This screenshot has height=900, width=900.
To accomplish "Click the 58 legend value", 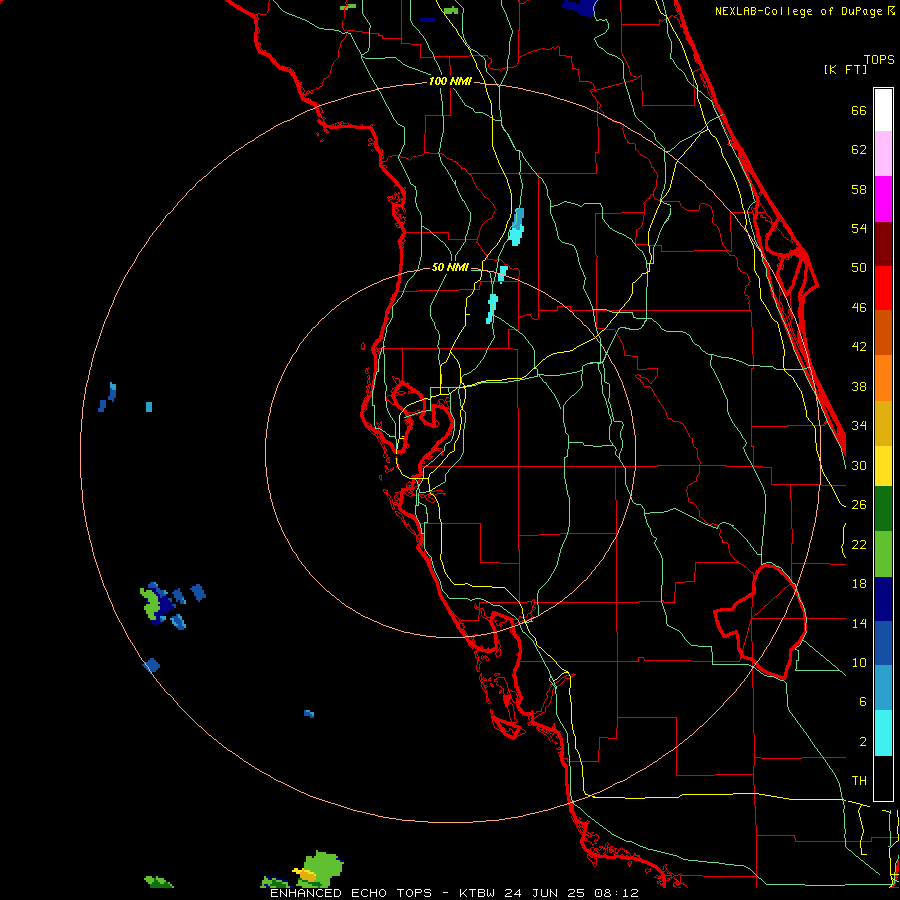I will [x=859, y=189].
